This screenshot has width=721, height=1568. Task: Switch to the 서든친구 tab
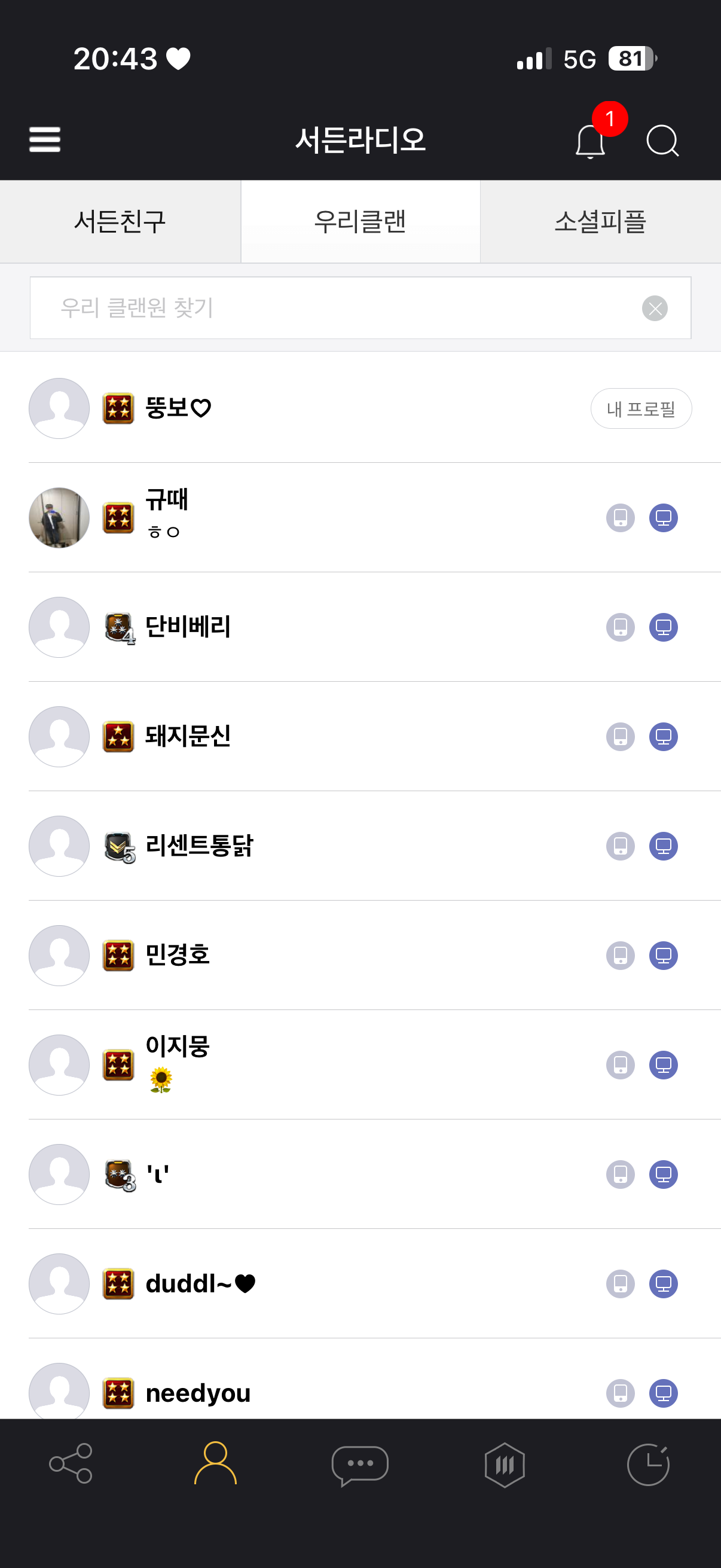point(120,221)
